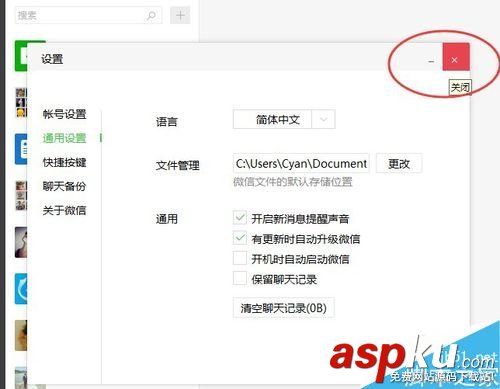The width and height of the screenshot is (500, 389).
Task: Open the 简体中文 language dropdown
Action: click(x=284, y=119)
